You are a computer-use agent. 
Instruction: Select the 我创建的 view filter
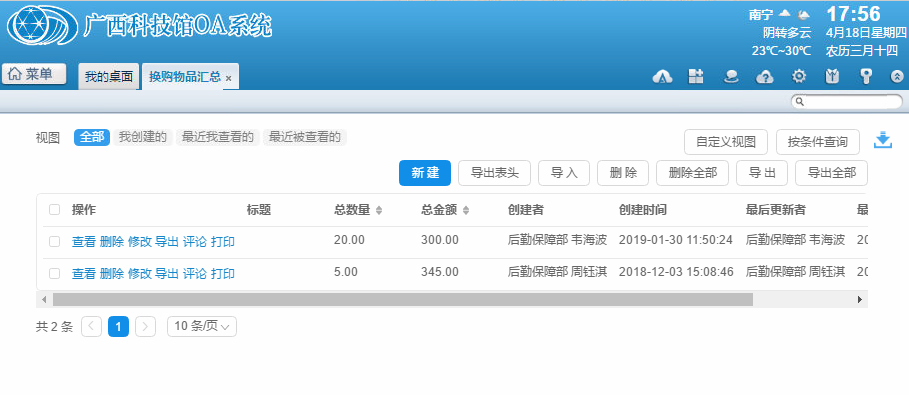pyautogui.click(x=143, y=137)
